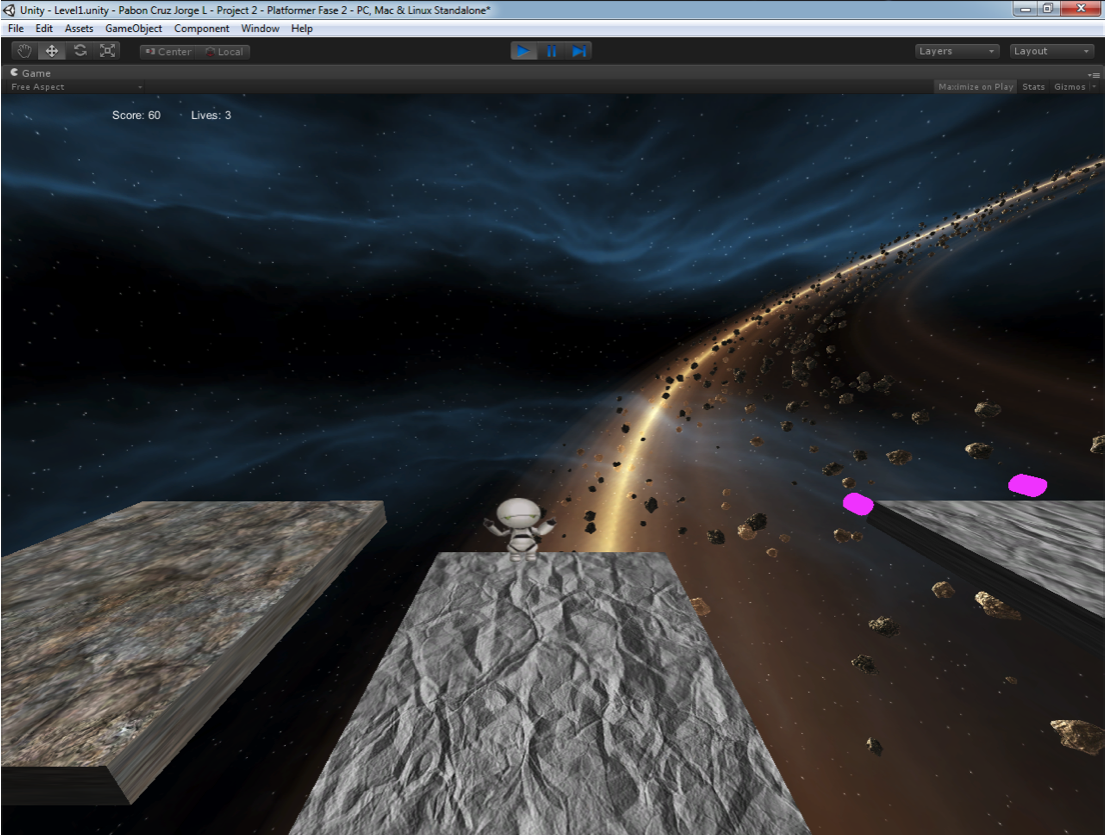Open the Gizmos options
The height and width of the screenshot is (835, 1105).
(x=1074, y=87)
